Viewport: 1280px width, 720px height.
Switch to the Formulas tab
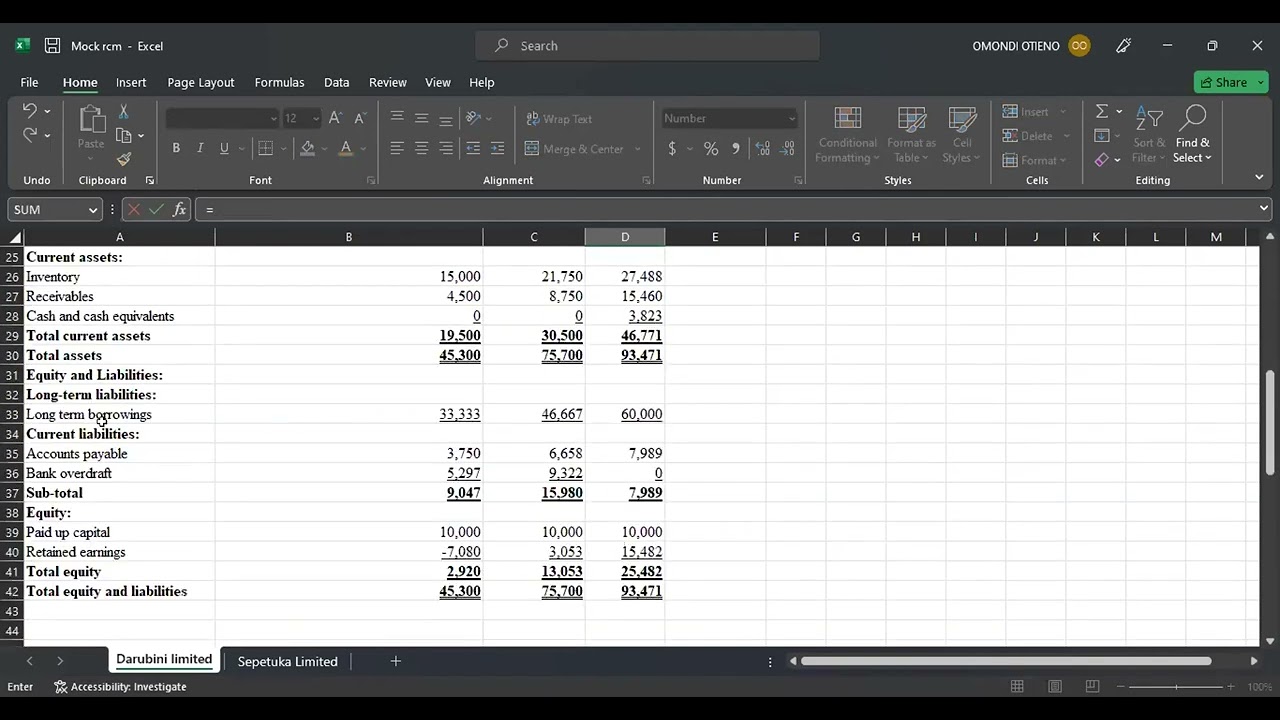279,82
